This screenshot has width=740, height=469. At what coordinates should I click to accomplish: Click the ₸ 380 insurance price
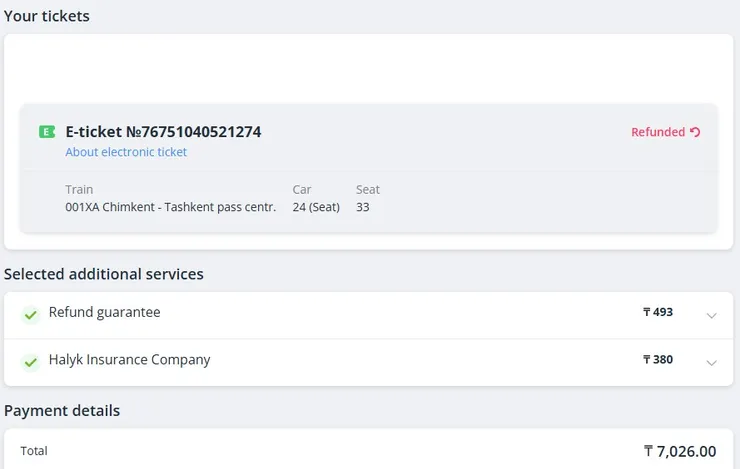tap(658, 359)
